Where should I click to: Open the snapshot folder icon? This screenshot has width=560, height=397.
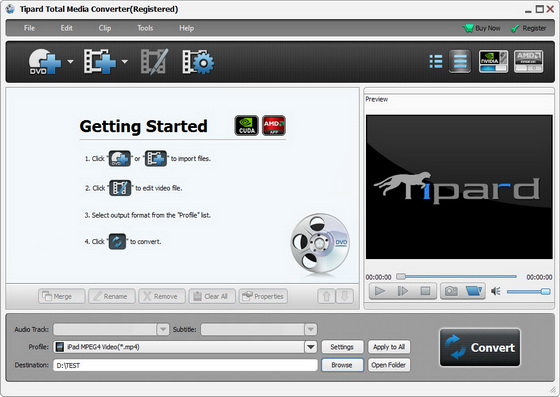click(x=474, y=291)
